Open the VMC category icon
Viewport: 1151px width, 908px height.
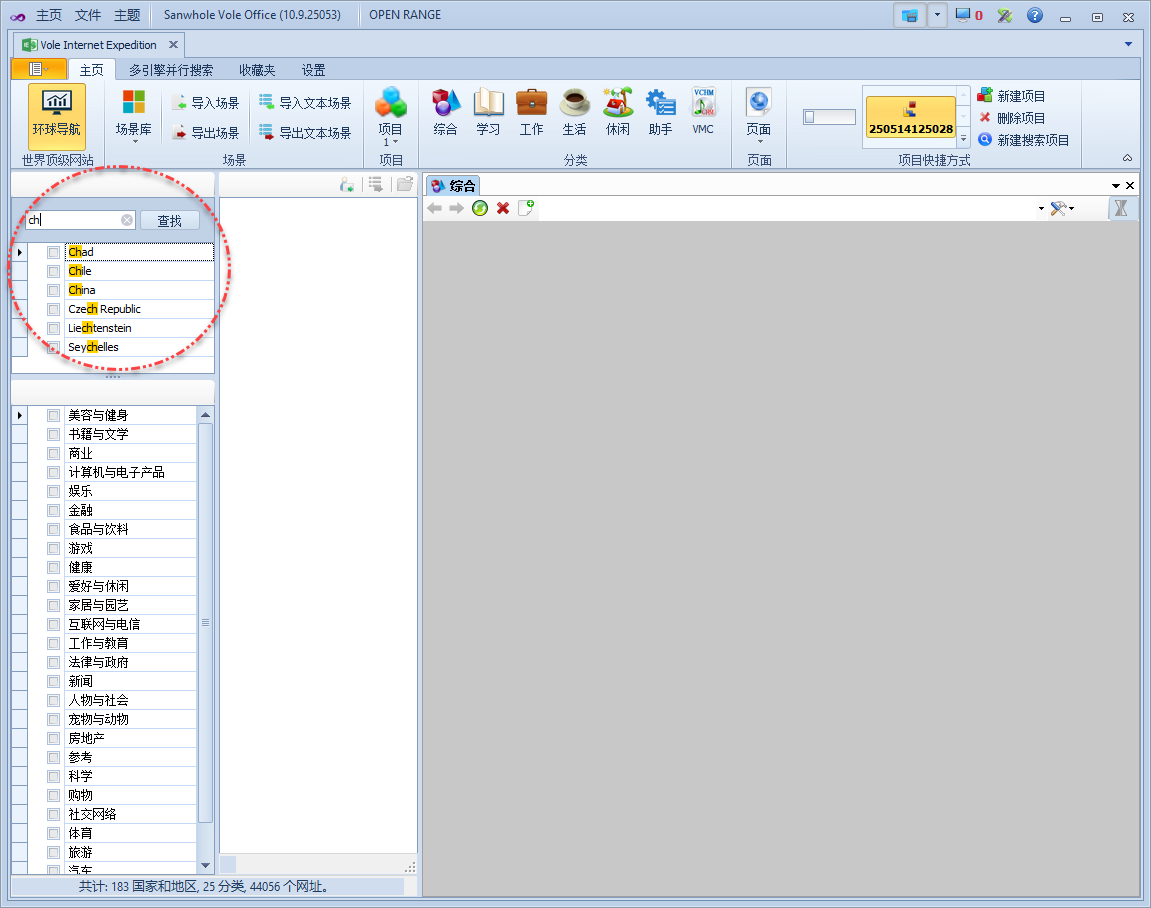703,112
